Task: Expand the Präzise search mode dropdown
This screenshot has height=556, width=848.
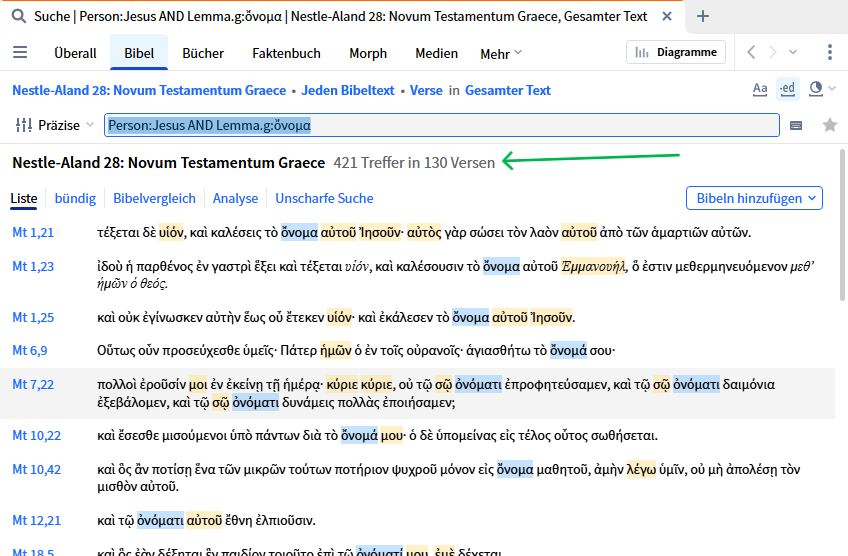Action: tap(65, 125)
